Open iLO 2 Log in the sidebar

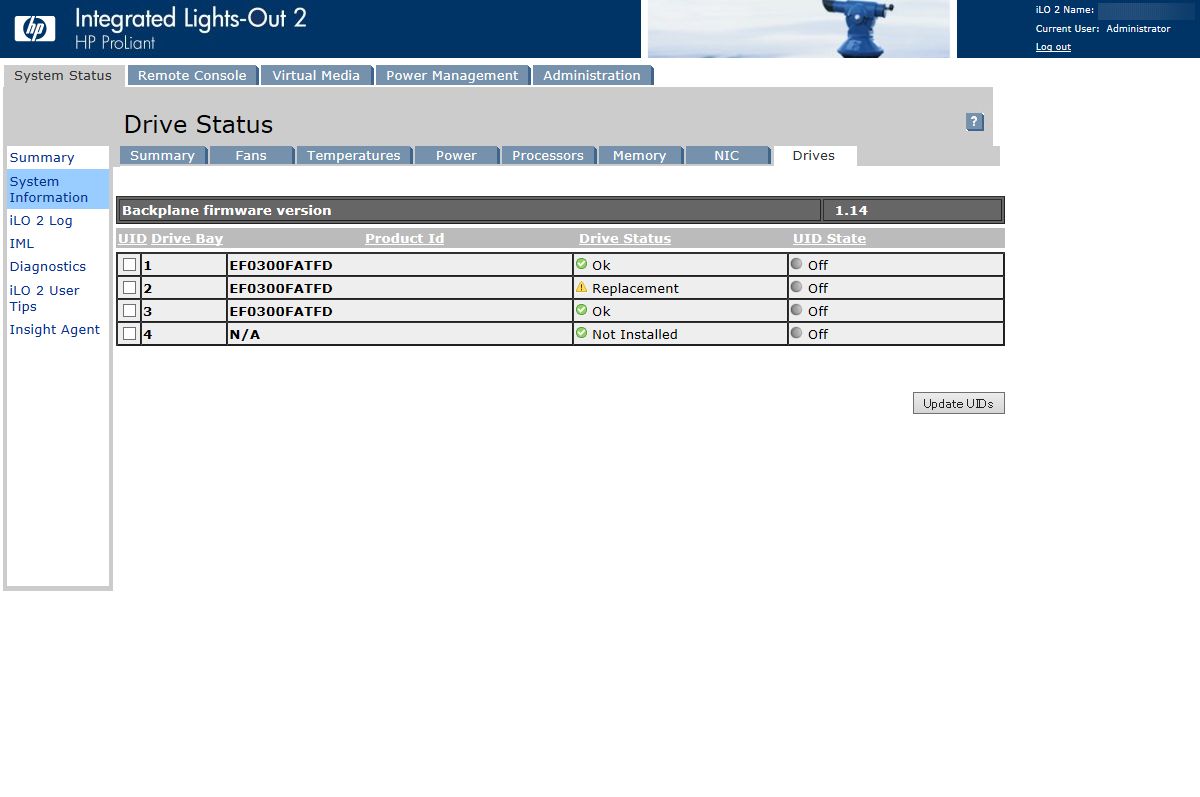tap(41, 220)
